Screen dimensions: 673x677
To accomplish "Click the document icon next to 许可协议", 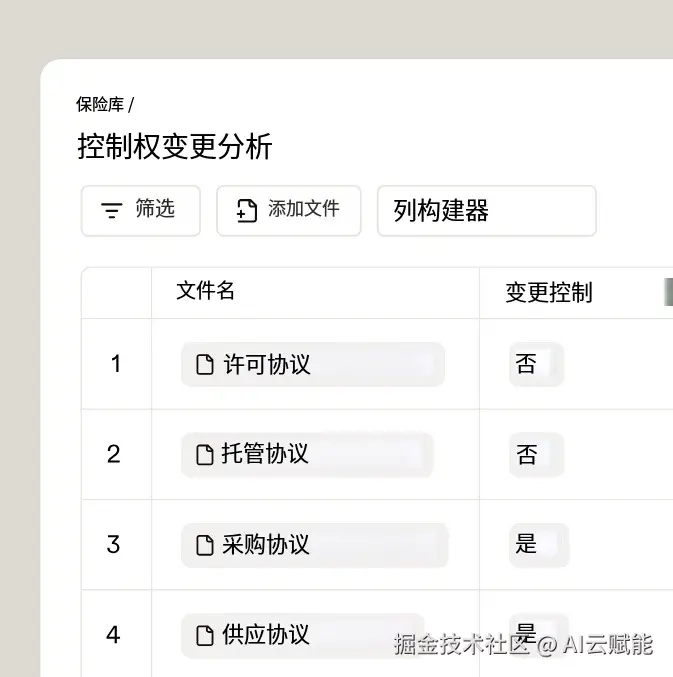I will click(x=205, y=365).
